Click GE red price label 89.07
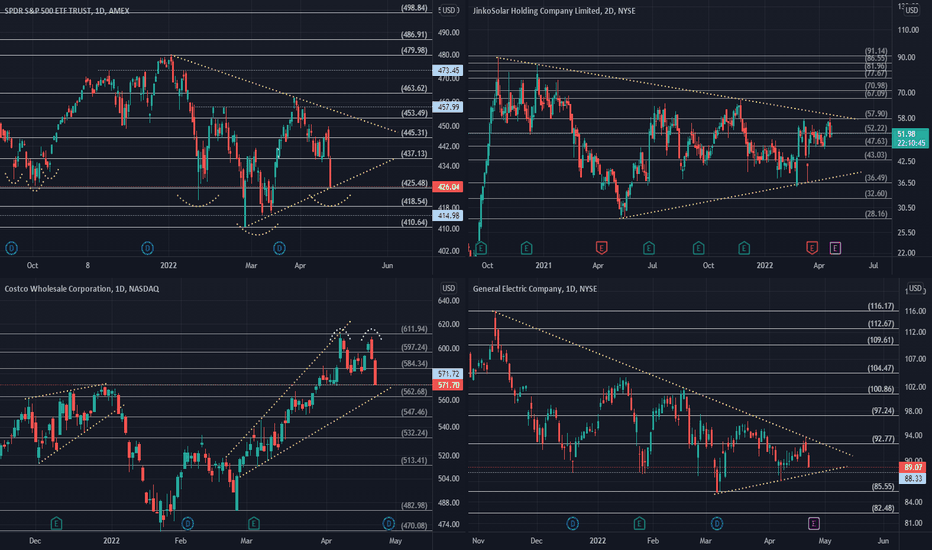This screenshot has height=550, width=932. click(x=912, y=467)
